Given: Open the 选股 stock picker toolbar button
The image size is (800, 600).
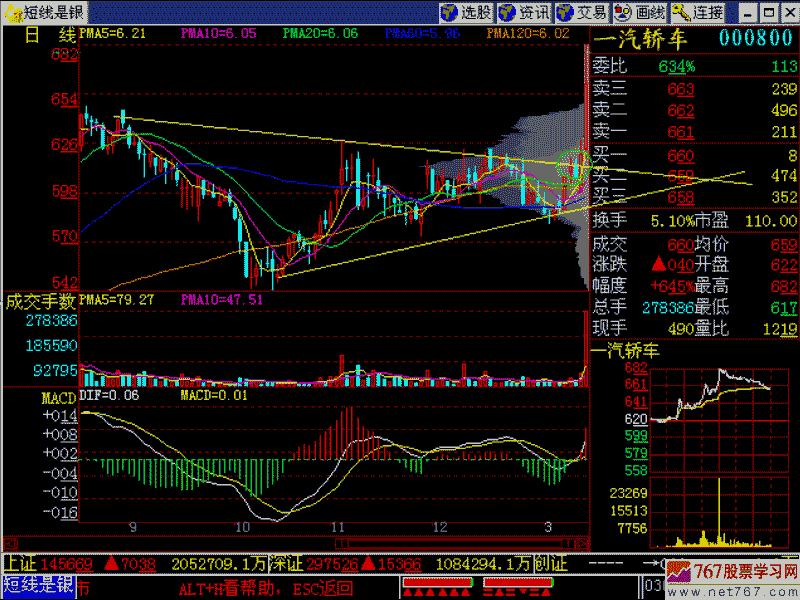Looking at the screenshot, I should (x=468, y=12).
